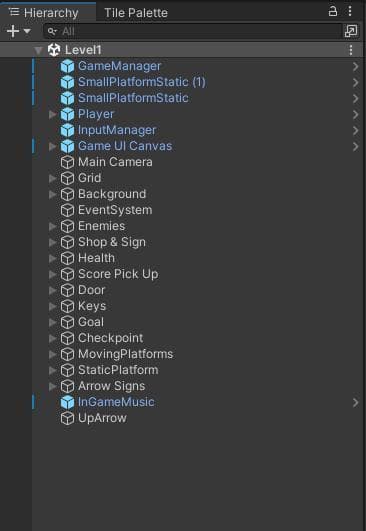Open the create object plus dropdown

(19, 31)
